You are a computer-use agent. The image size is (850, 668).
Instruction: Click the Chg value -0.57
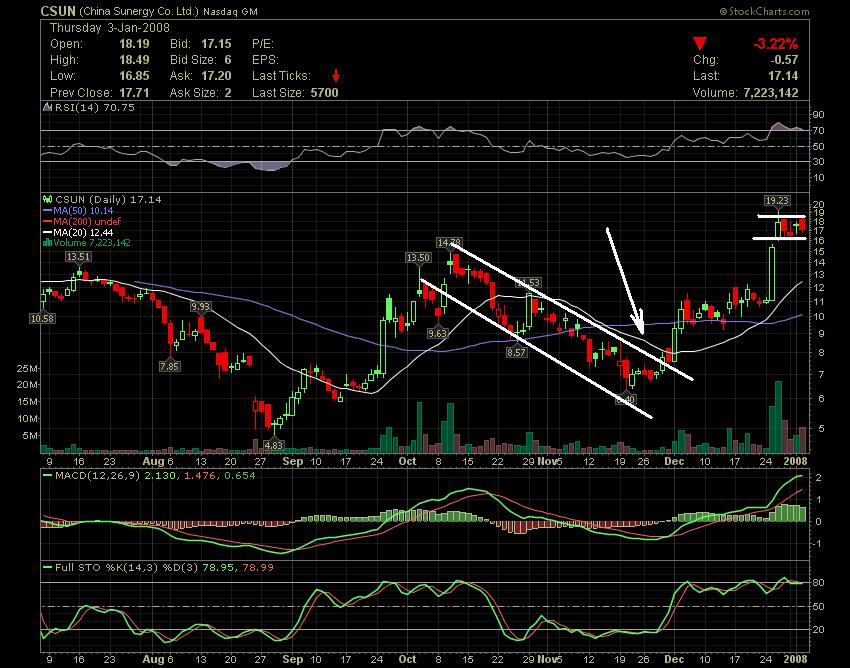tap(784, 60)
